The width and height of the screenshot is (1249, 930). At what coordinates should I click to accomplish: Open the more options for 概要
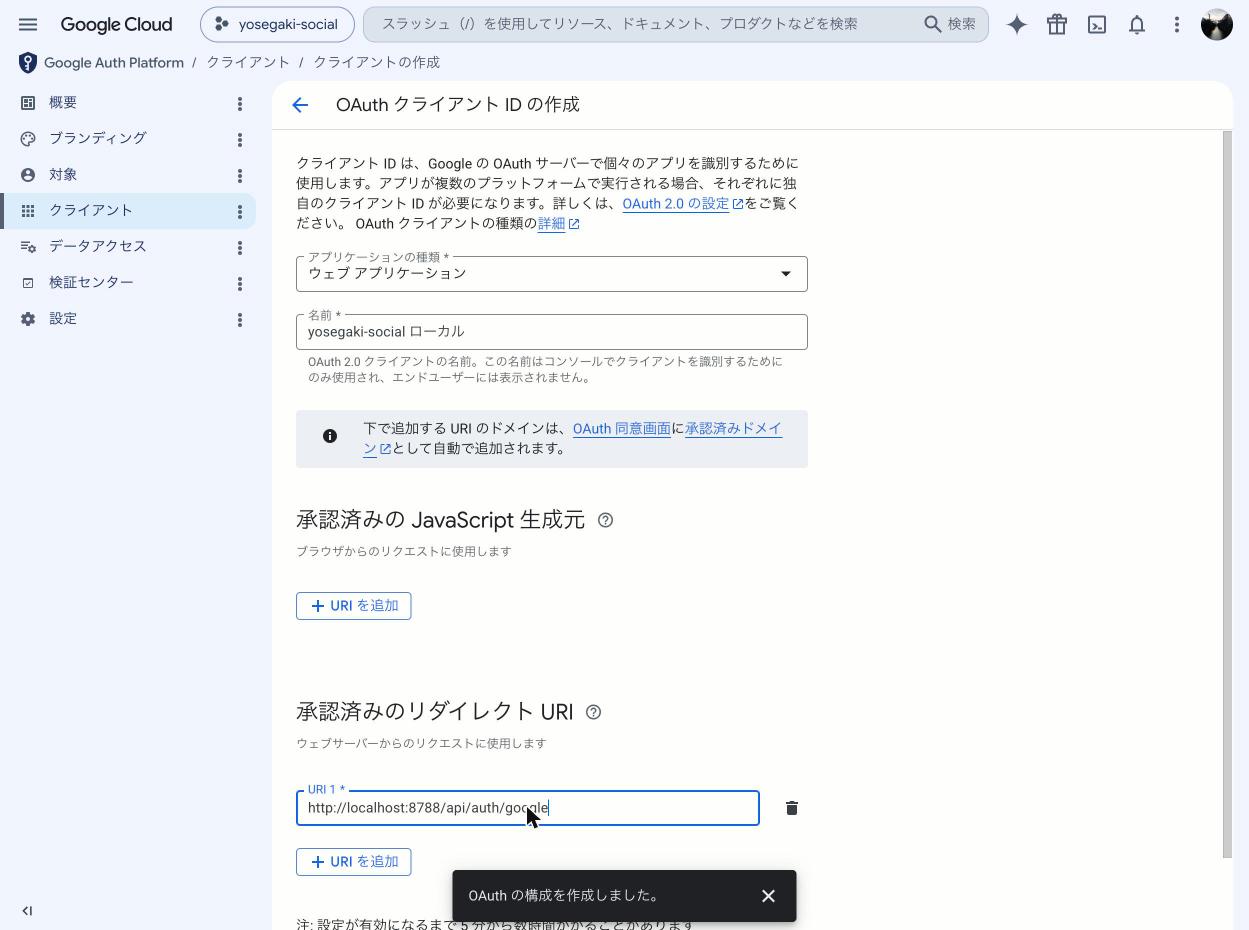(x=240, y=104)
